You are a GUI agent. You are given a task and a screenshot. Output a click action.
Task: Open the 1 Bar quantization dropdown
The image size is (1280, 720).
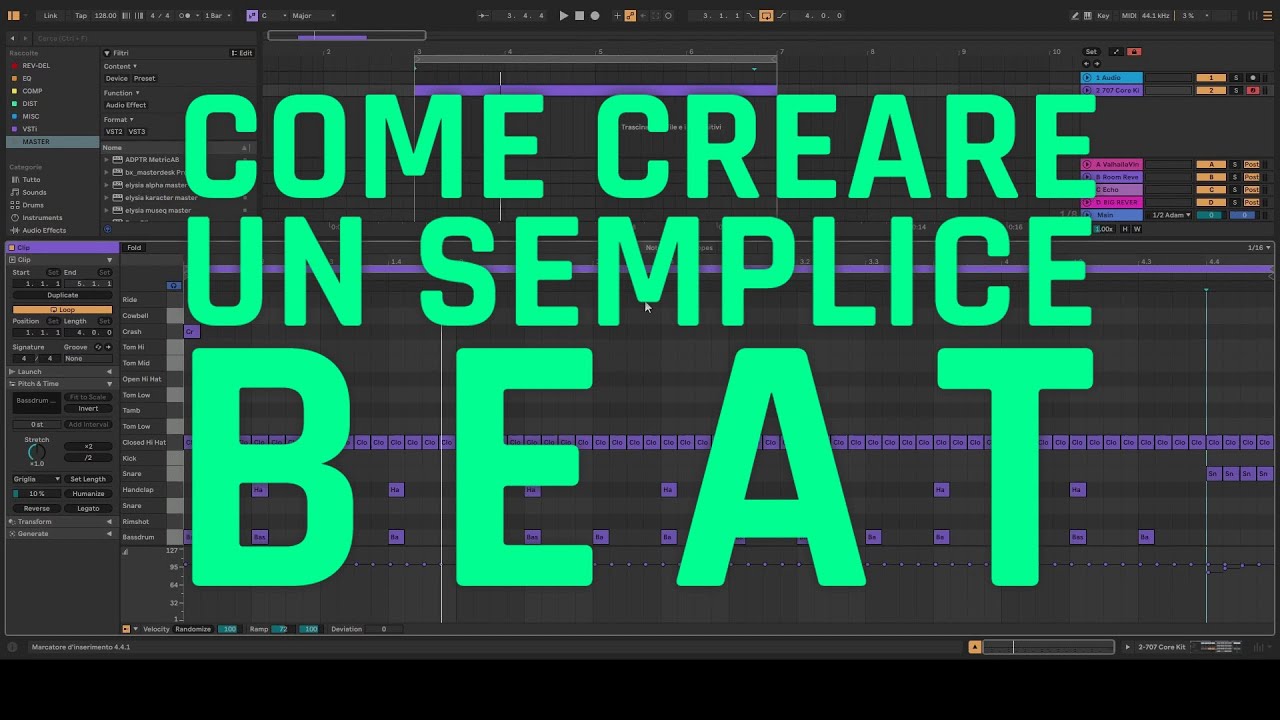[x=217, y=16]
